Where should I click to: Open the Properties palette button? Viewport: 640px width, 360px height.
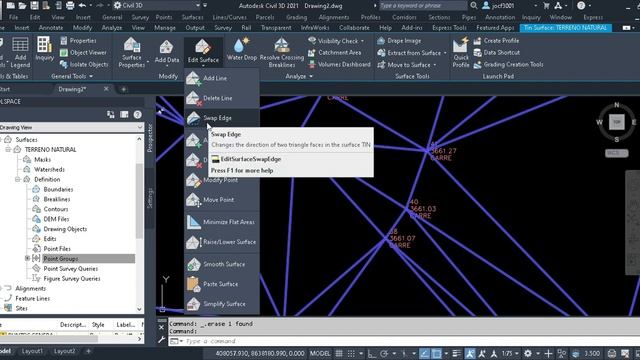click(x=78, y=41)
